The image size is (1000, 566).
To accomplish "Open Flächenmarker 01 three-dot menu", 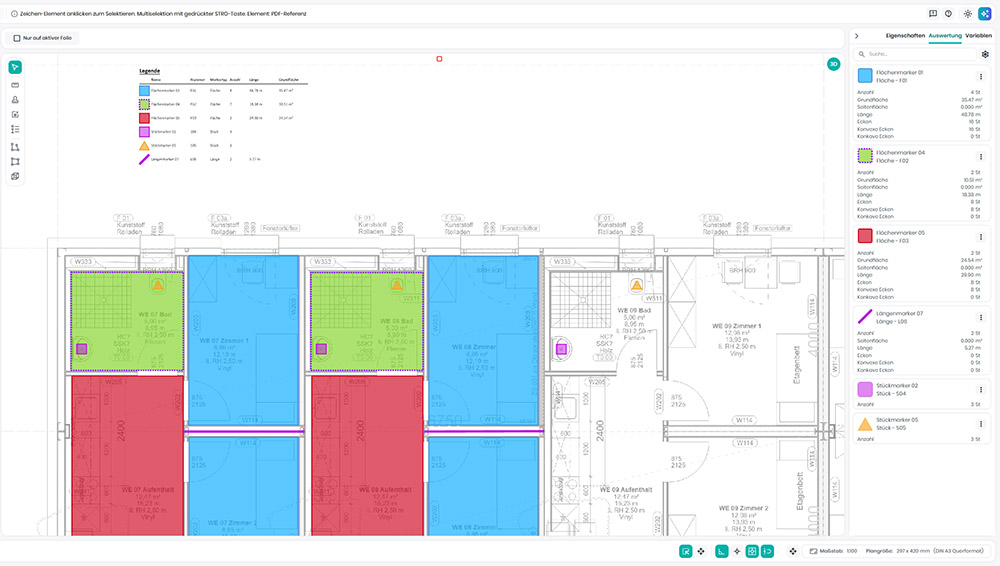I will click(980, 77).
